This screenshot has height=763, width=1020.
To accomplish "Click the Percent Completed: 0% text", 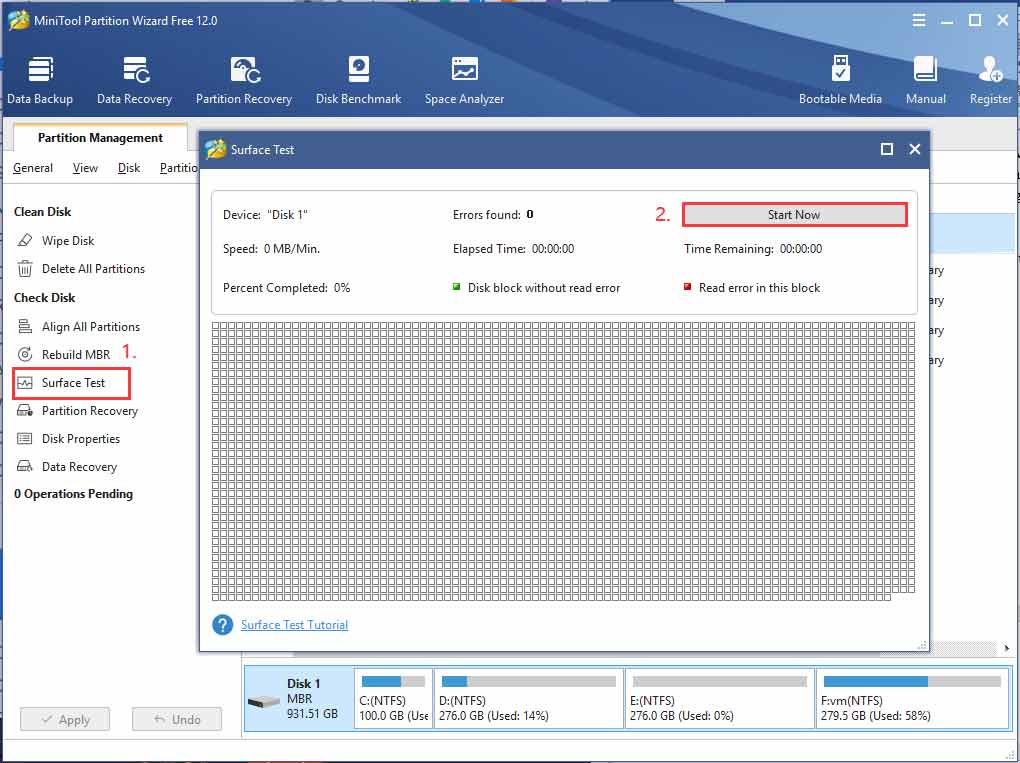I will (x=286, y=288).
